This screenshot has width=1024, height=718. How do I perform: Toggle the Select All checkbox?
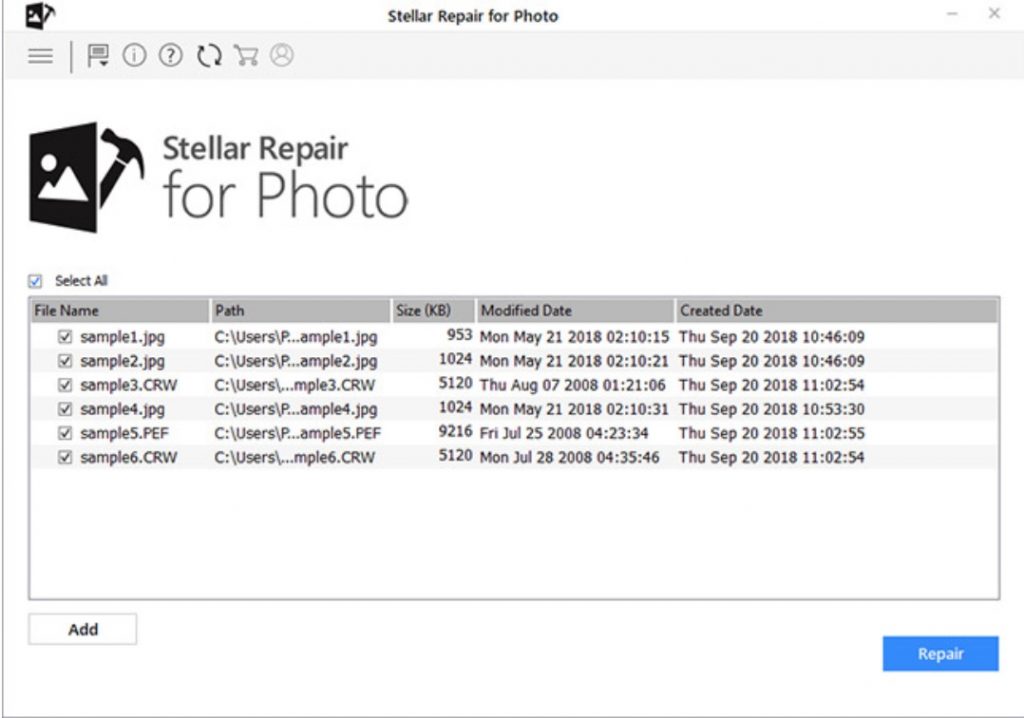[x=36, y=281]
